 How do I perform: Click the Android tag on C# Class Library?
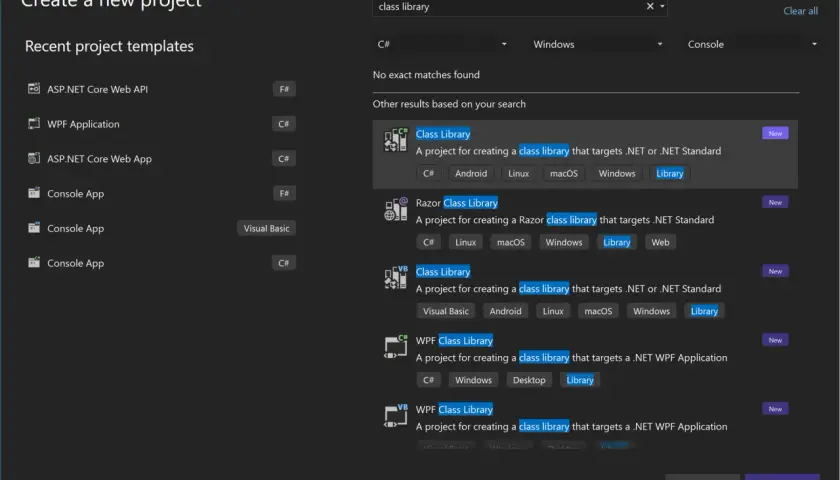[471, 173]
